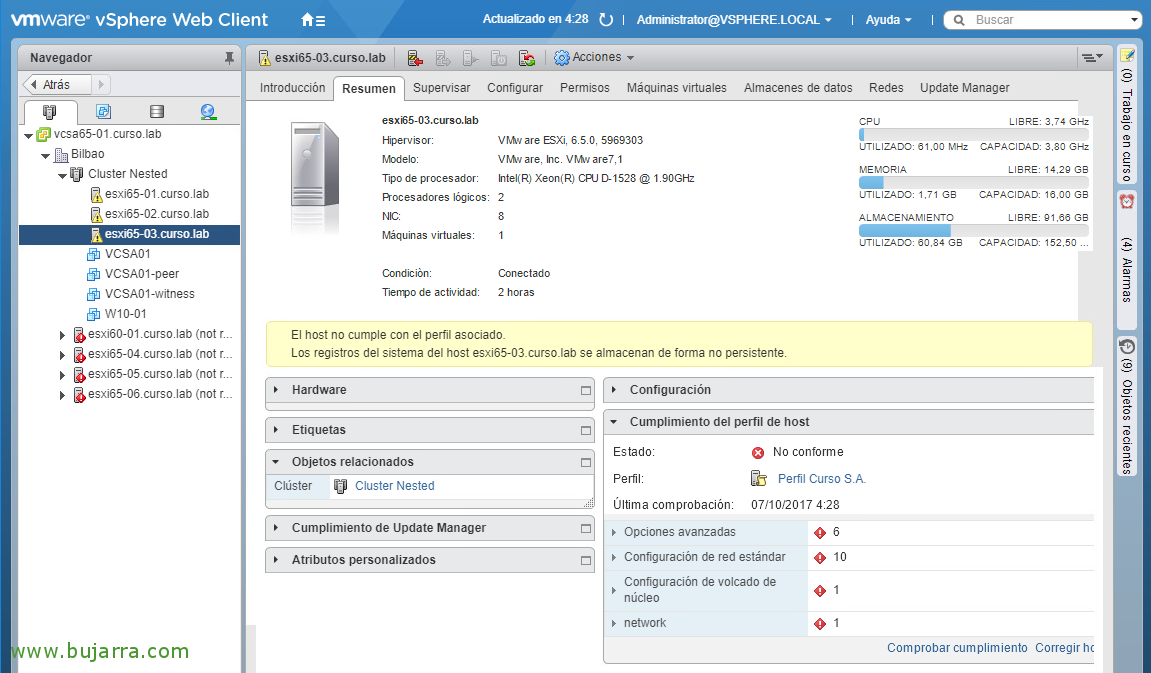The width and height of the screenshot is (1151, 673).
Task: Click the Acciones gear icon
Action: (x=562, y=57)
